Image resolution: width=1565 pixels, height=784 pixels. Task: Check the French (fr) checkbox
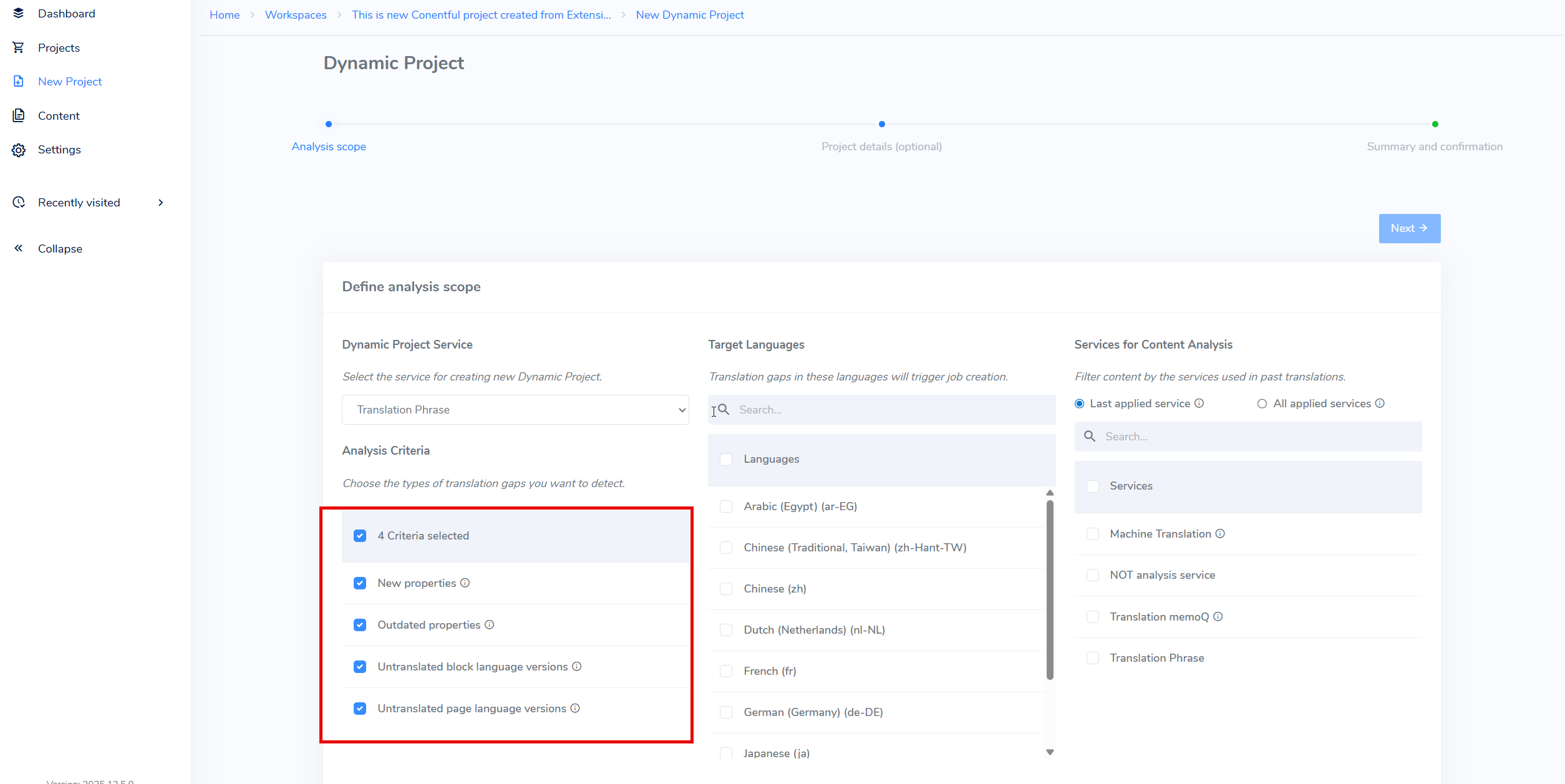pyautogui.click(x=726, y=671)
